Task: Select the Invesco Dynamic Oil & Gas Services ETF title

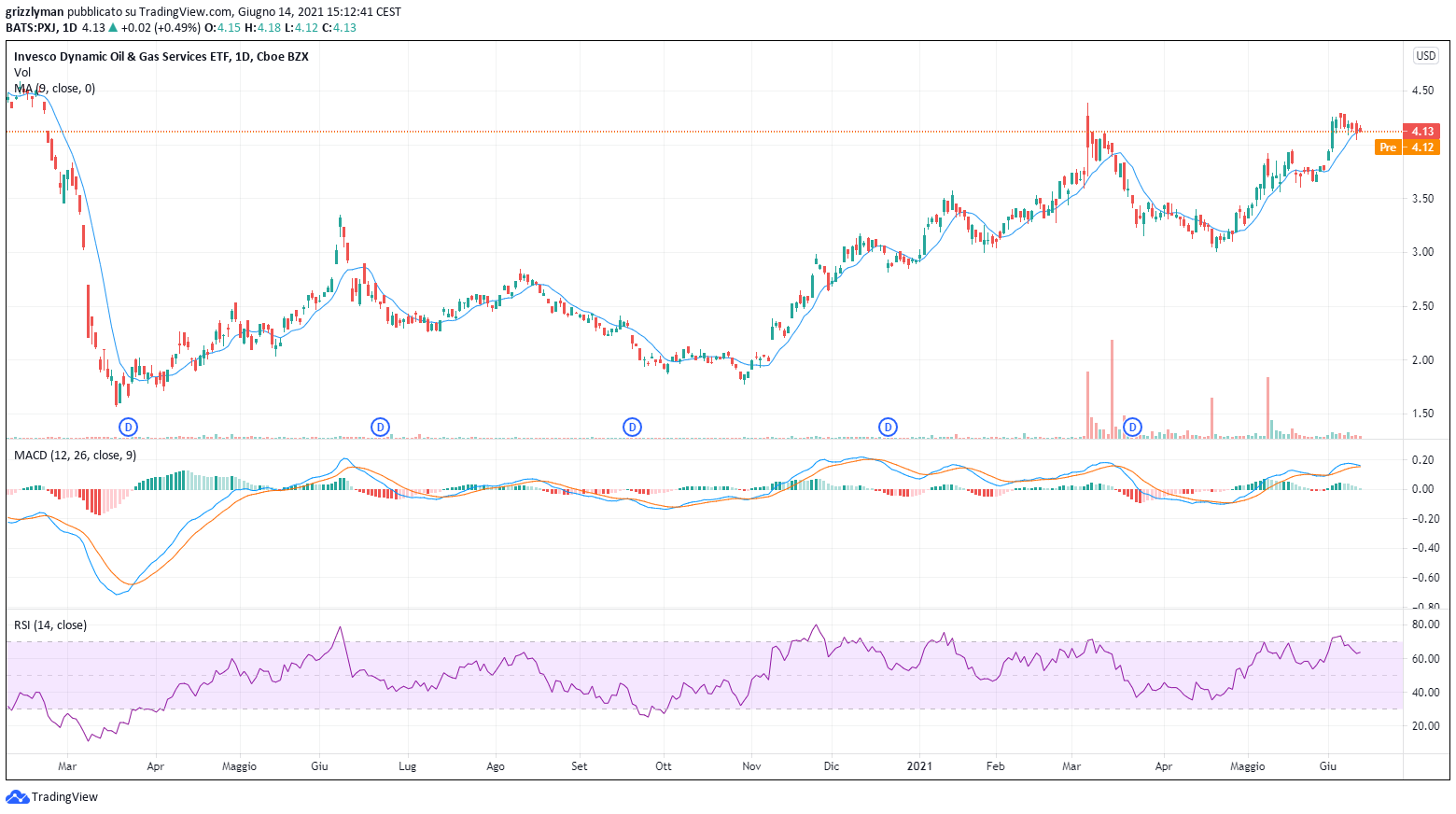Action: tap(161, 57)
